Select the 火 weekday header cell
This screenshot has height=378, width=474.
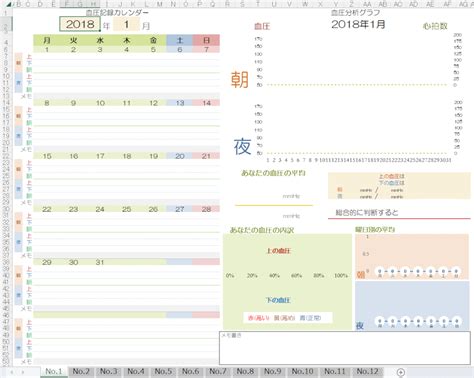(x=73, y=40)
